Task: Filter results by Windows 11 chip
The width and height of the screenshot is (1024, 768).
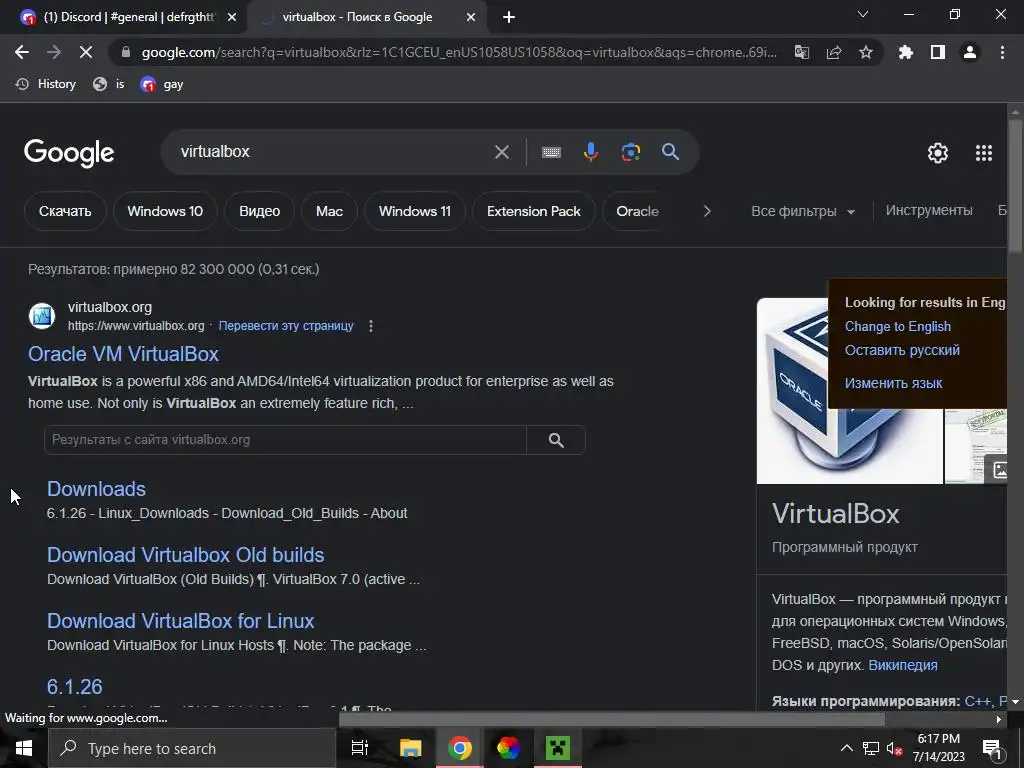Action: (x=415, y=212)
